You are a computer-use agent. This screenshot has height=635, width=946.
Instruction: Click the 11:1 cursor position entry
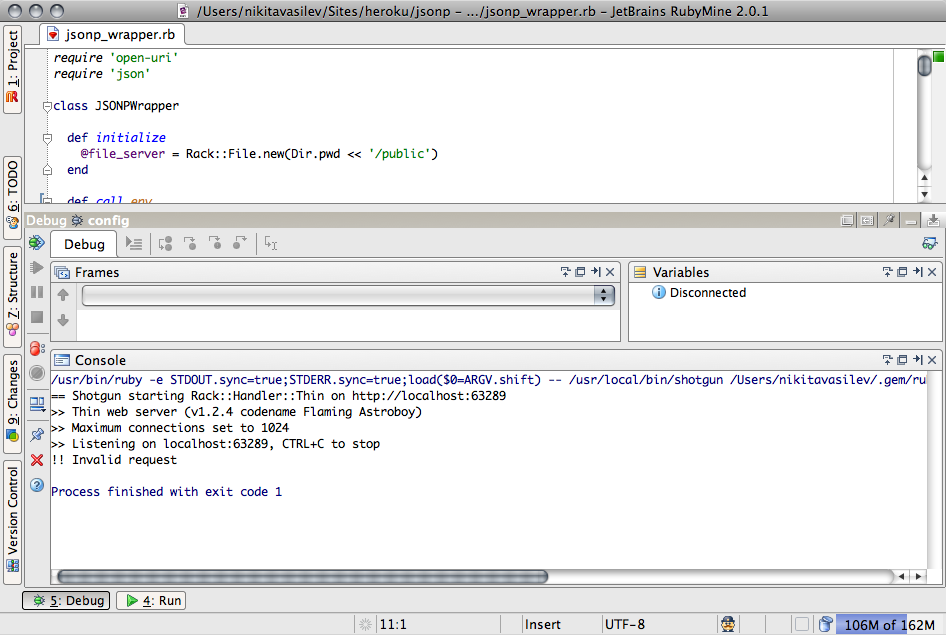tap(393, 625)
